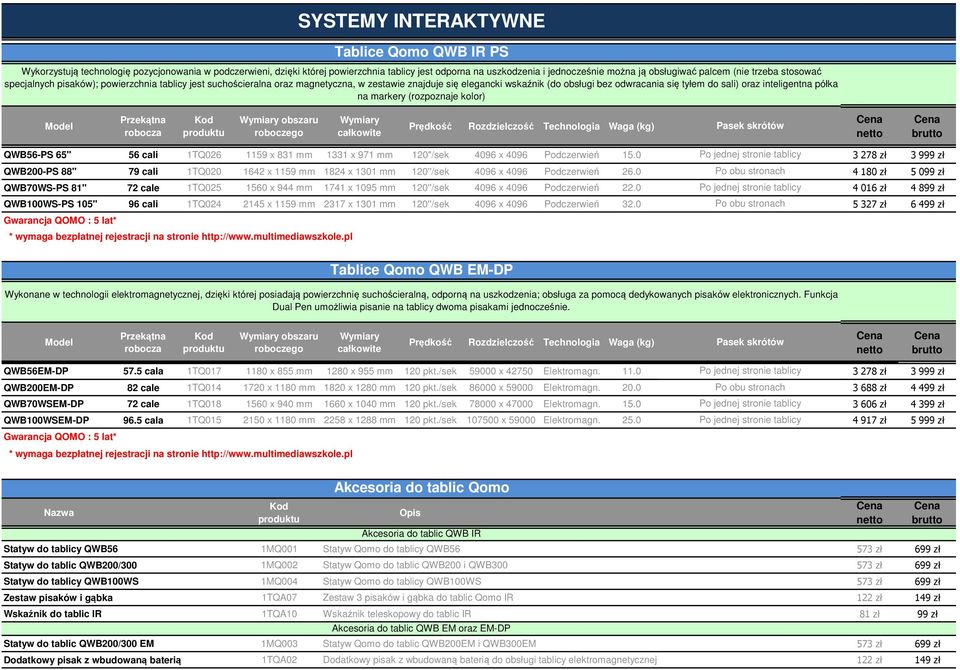Select overall size 2317 x 1301 mm
960x670 pixels.
tap(359, 204)
